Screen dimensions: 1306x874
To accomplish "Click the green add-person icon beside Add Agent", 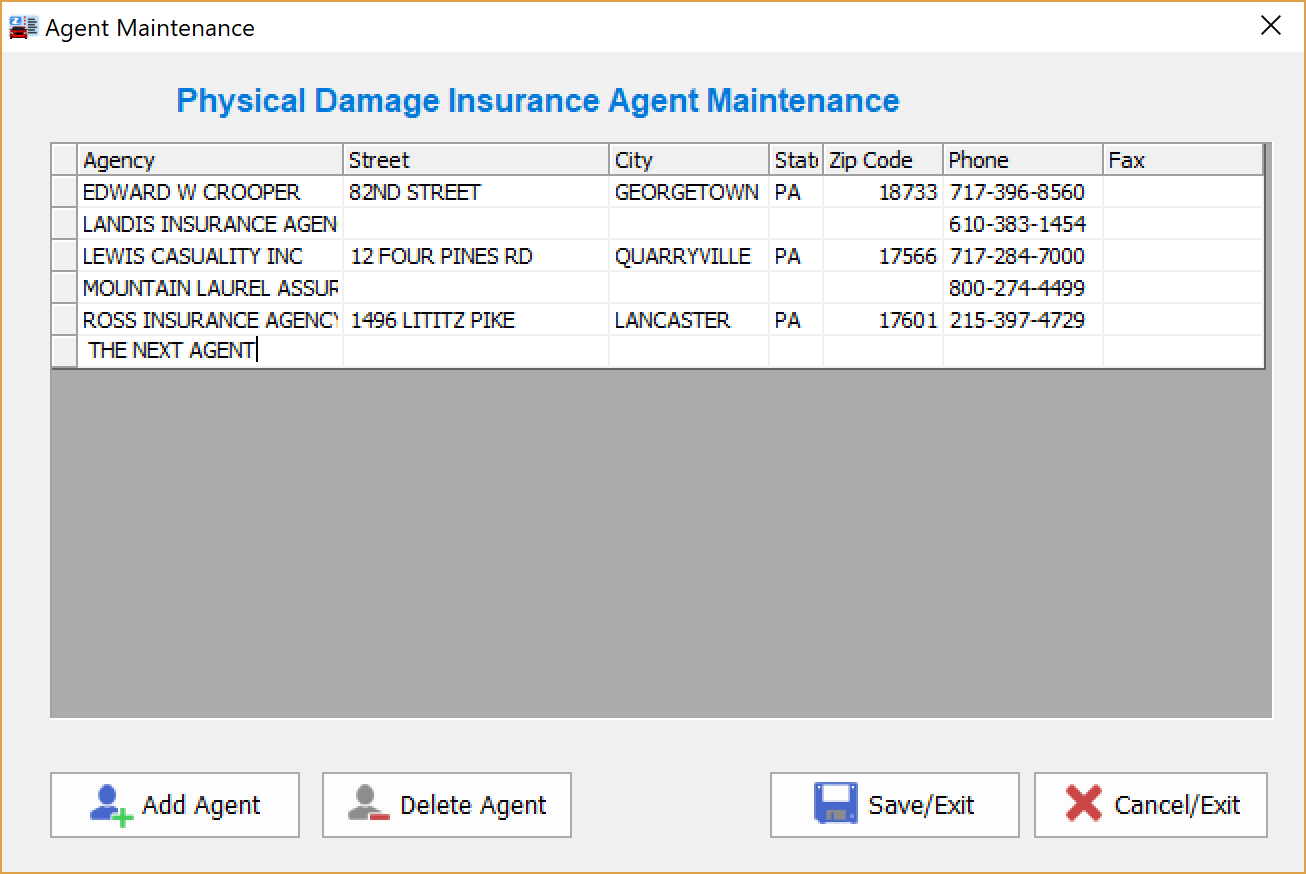I will coord(113,805).
